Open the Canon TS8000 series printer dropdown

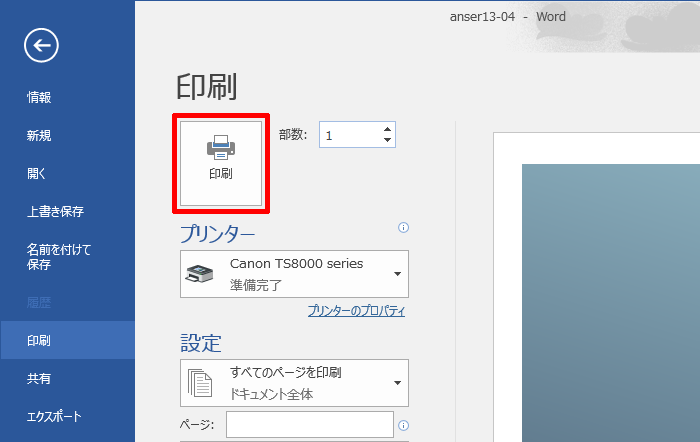click(x=294, y=274)
